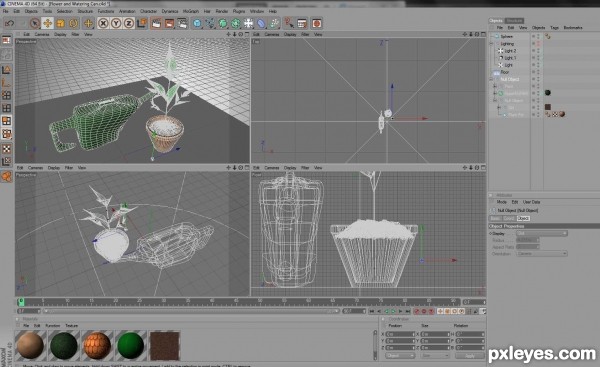This screenshot has width=600, height=367.
Task: Click the brown sphere texture tag on the last object row
Action: tap(562, 114)
